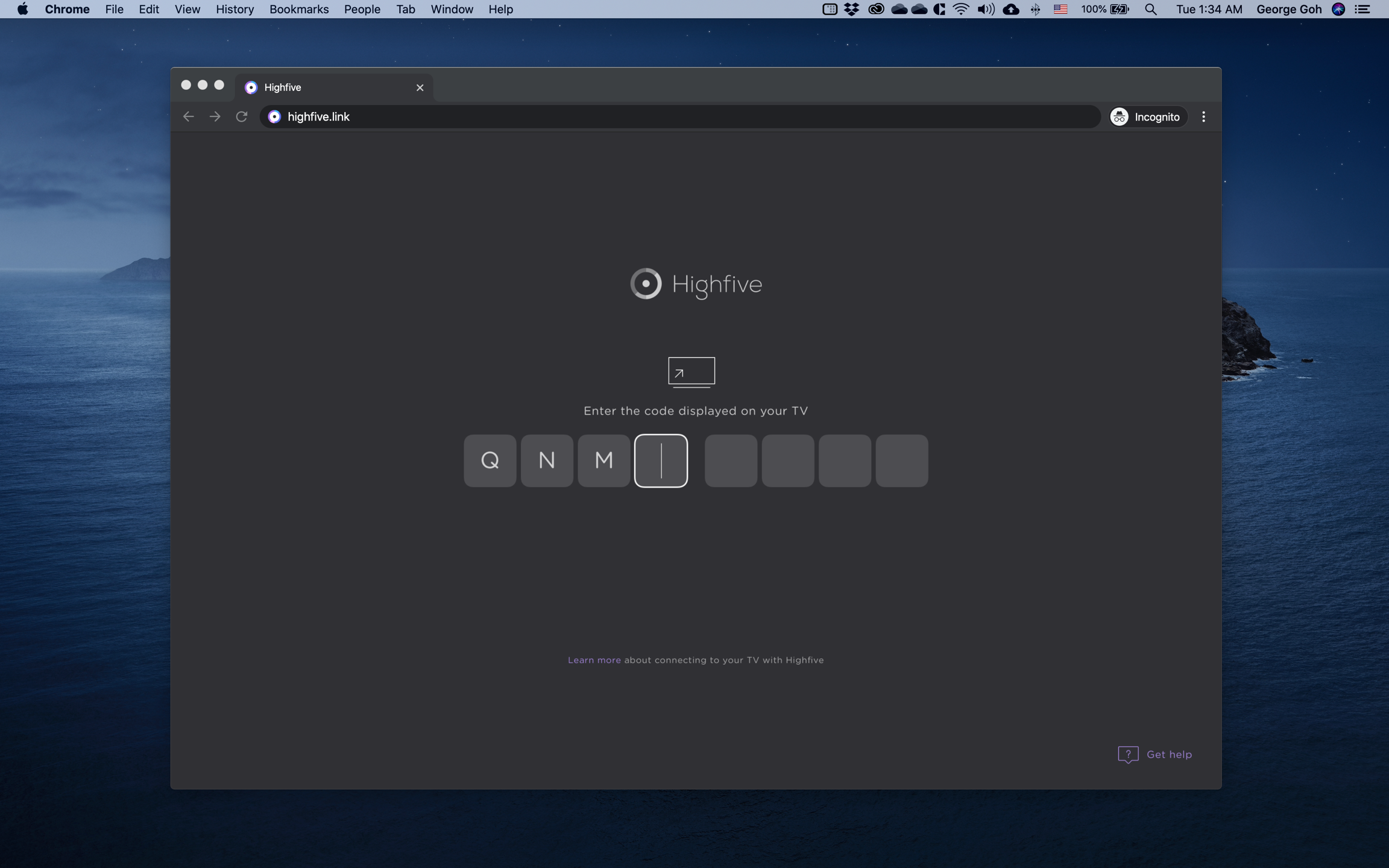The height and width of the screenshot is (868, 1389).
Task: Select the code box containing N
Action: click(x=547, y=461)
